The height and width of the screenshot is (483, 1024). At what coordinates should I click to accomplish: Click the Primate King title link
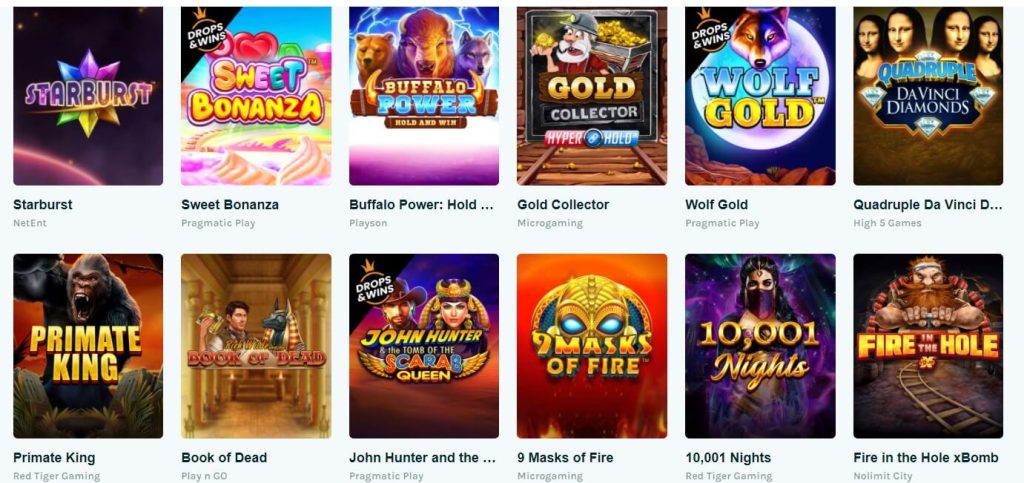(x=54, y=458)
